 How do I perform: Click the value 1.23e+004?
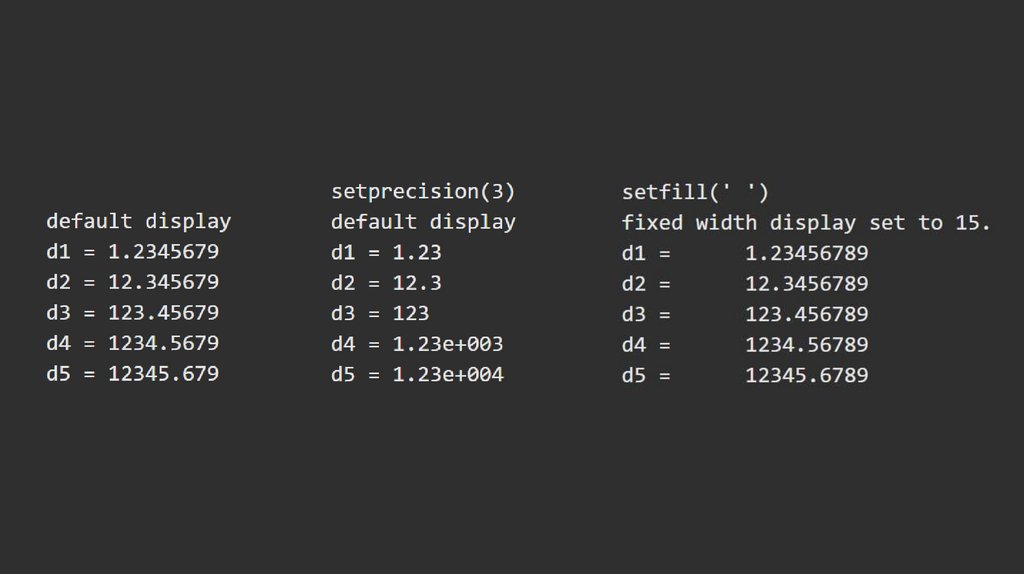pos(448,375)
